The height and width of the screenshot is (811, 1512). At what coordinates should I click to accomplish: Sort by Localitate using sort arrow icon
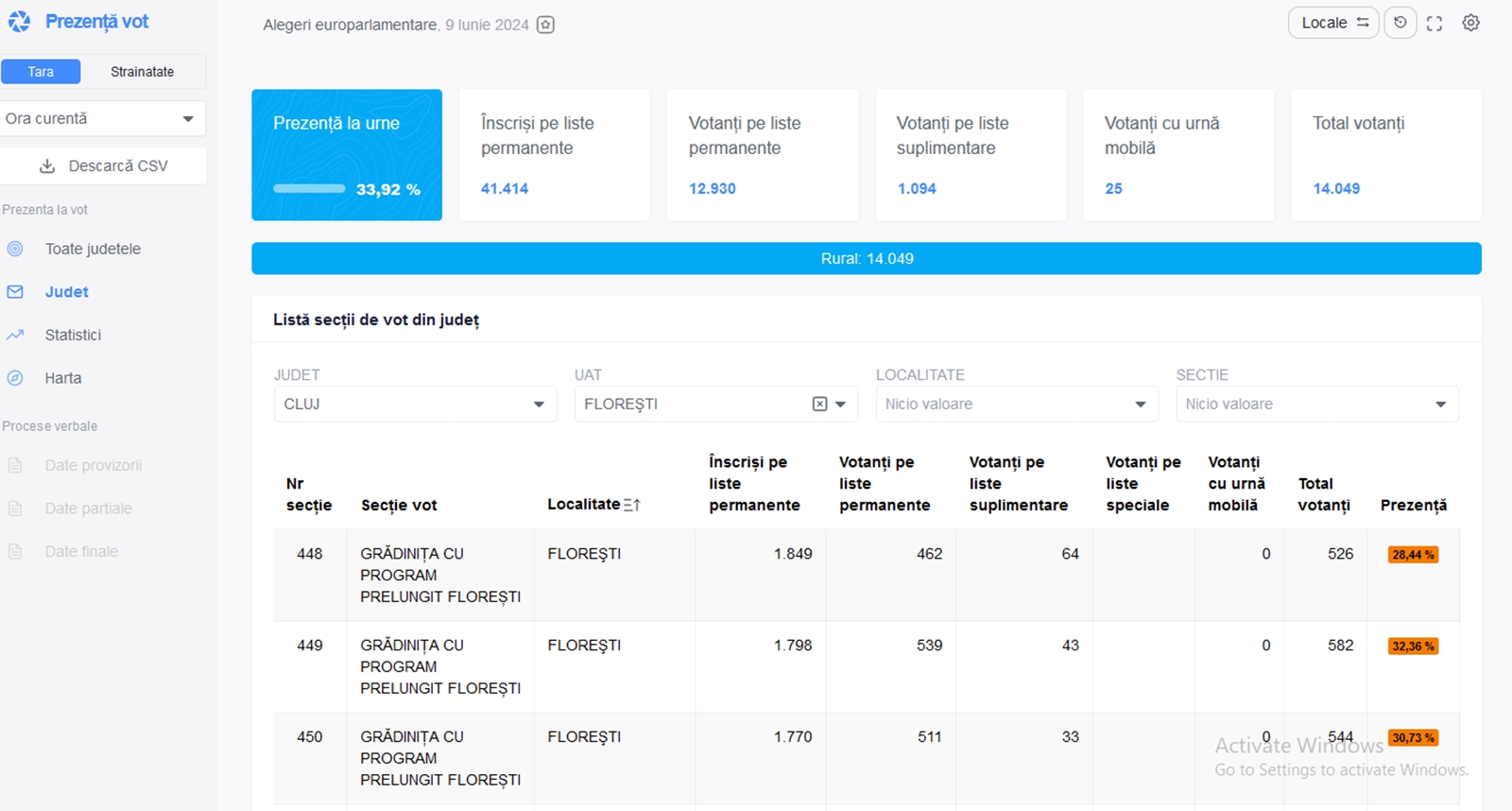(x=632, y=505)
